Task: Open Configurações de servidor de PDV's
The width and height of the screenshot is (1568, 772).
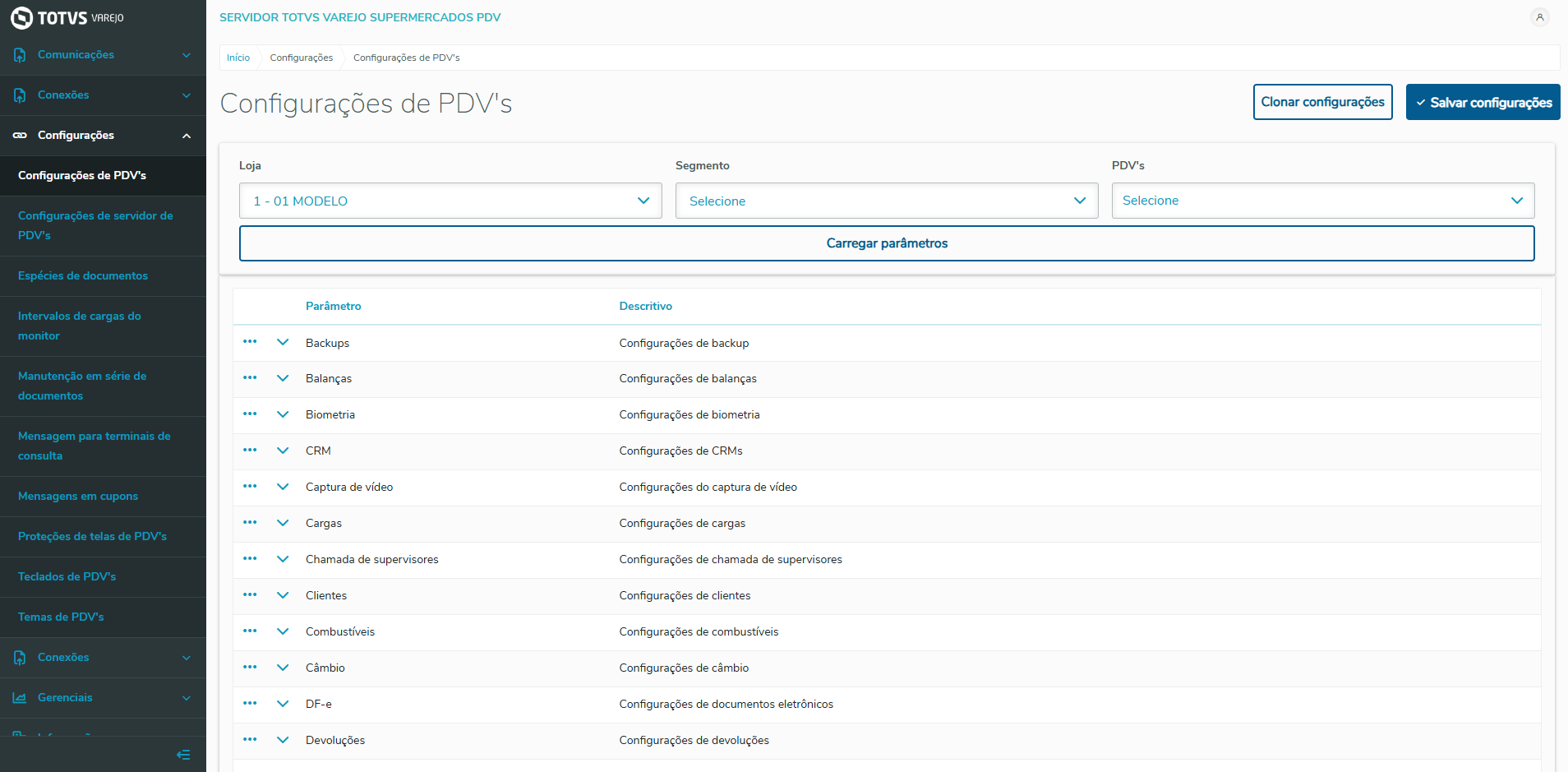Action: coord(103,226)
